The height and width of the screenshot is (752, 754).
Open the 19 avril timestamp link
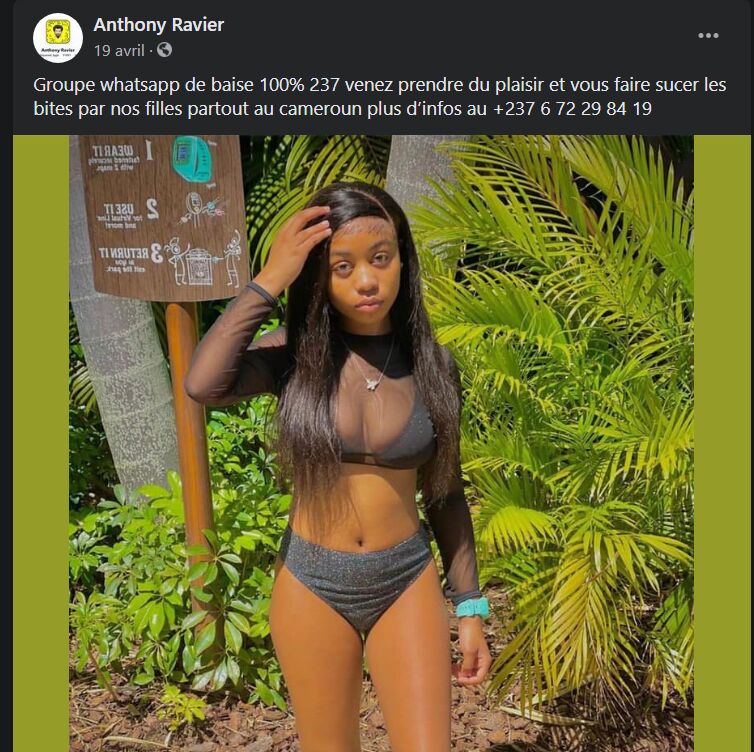119,50
